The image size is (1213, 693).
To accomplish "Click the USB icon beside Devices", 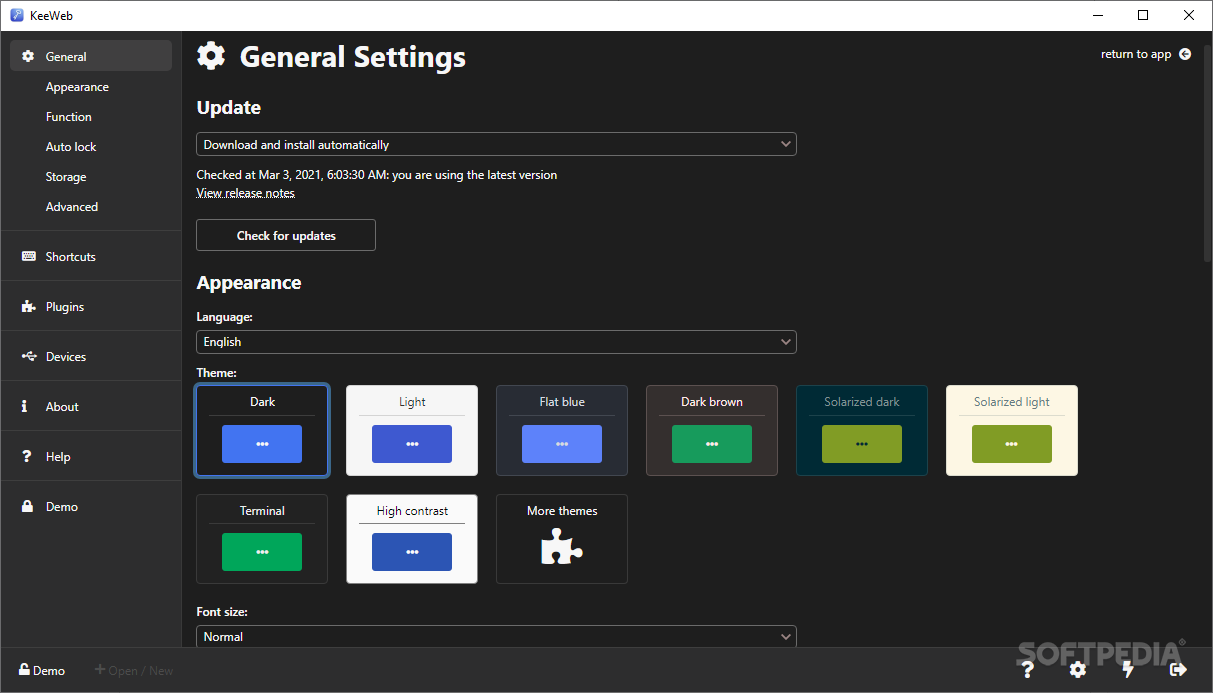I will [28, 357].
